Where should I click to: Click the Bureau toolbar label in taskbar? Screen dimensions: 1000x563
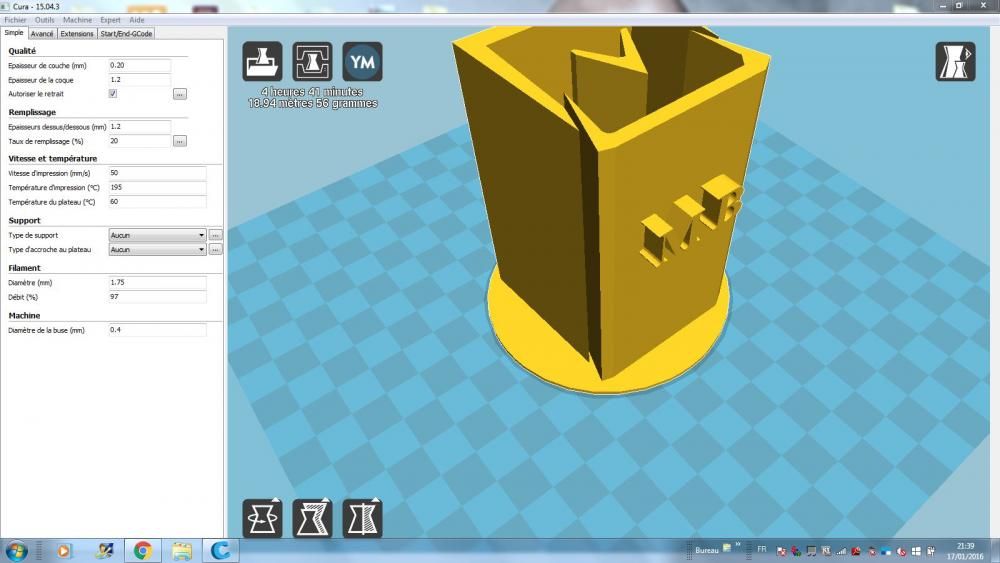[x=707, y=550]
